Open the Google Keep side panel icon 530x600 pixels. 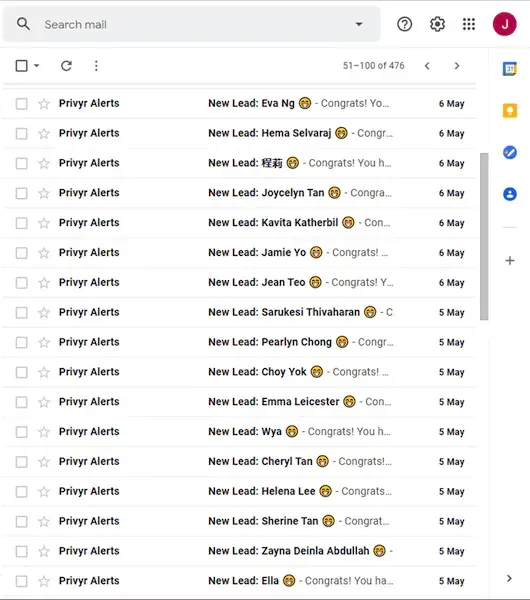pyautogui.click(x=510, y=111)
